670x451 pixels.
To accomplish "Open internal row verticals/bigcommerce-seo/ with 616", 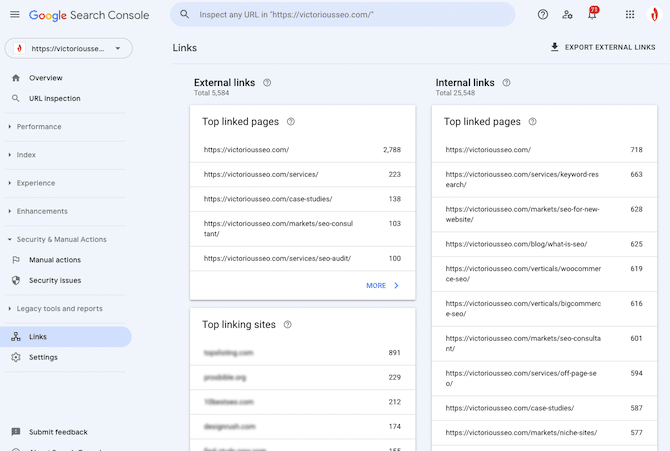I will (x=544, y=309).
